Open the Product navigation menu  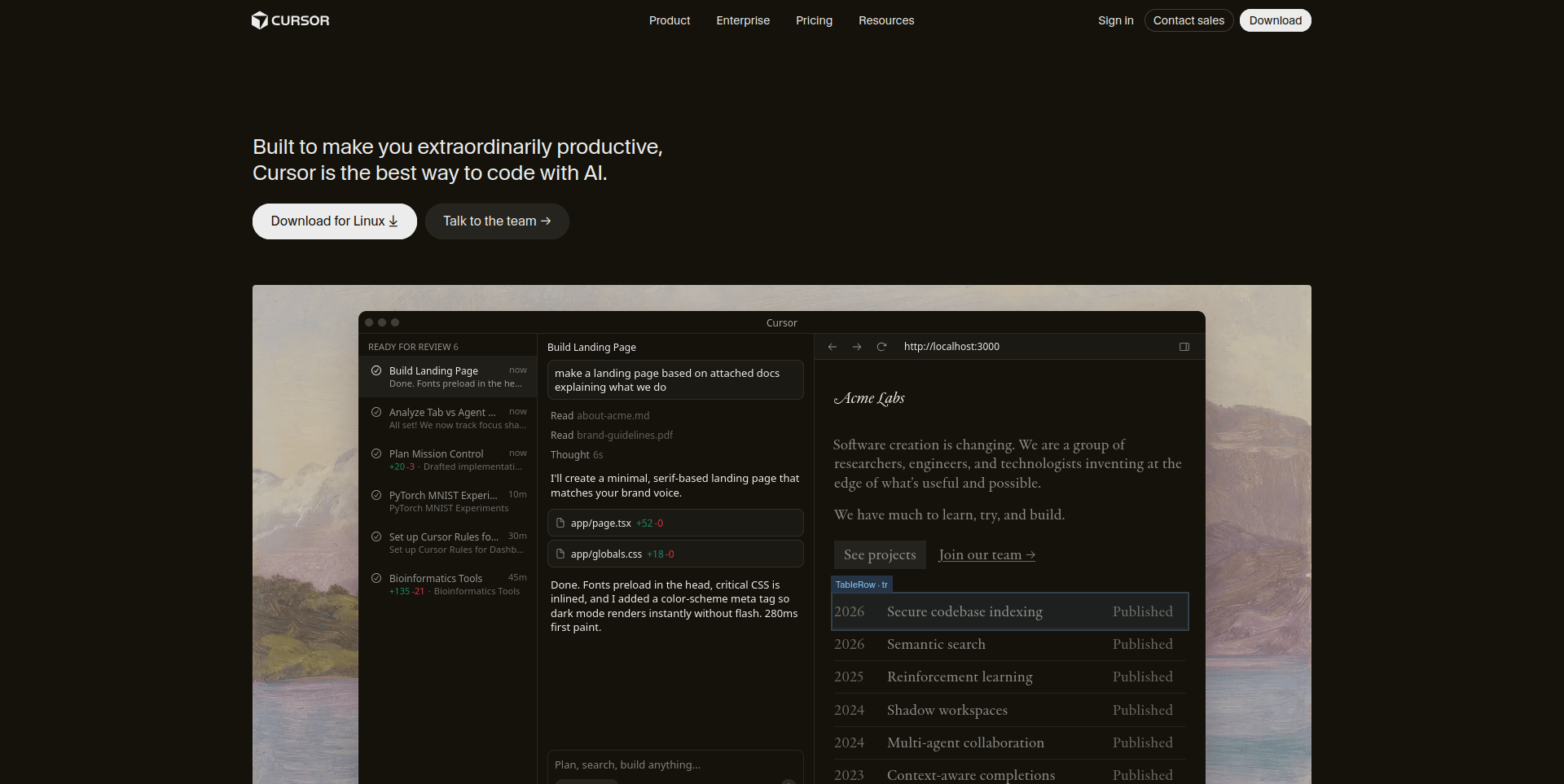(x=669, y=20)
